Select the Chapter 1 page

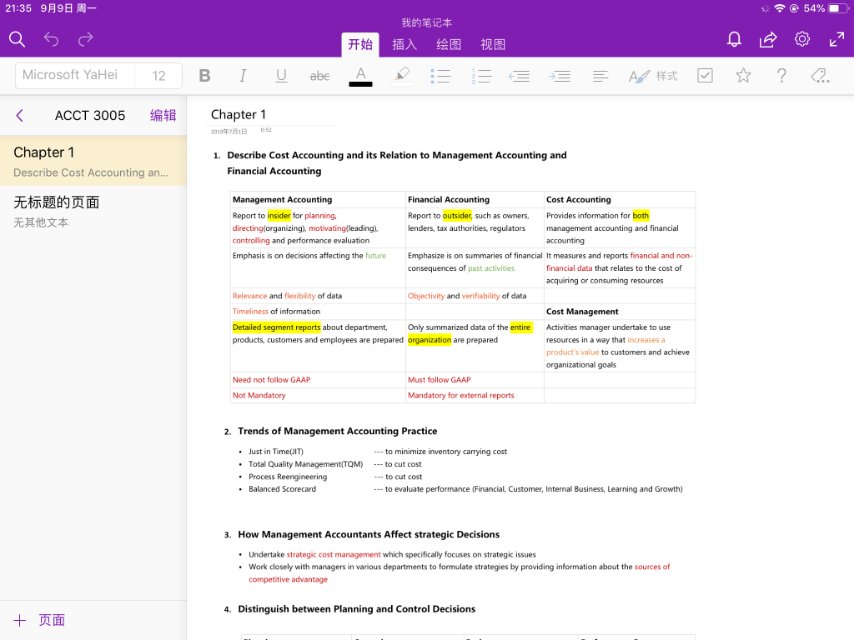[x=93, y=161]
